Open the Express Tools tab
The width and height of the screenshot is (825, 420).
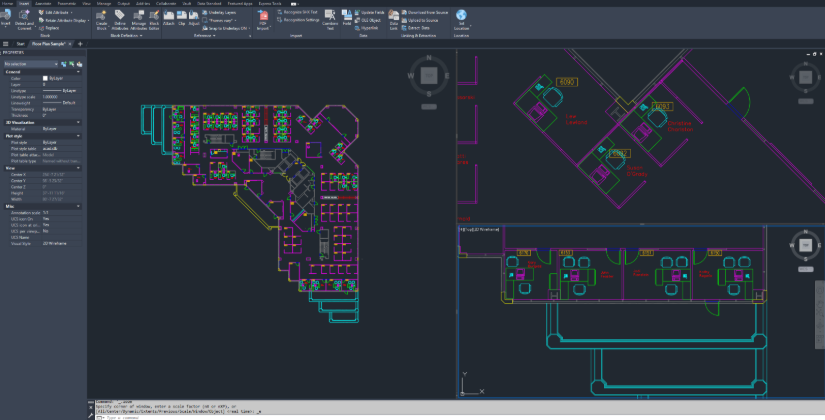[x=270, y=3]
